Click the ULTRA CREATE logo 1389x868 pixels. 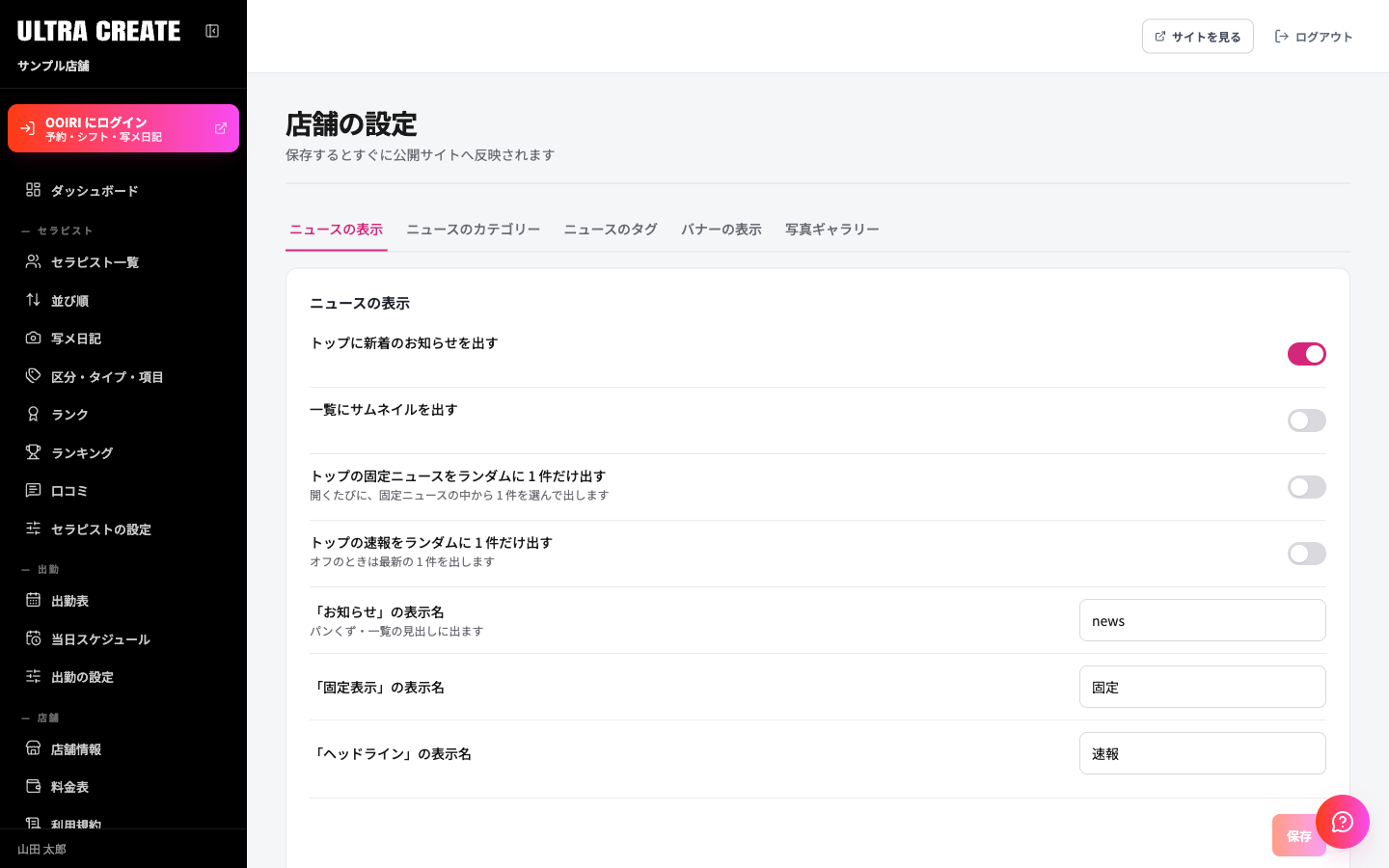[98, 31]
